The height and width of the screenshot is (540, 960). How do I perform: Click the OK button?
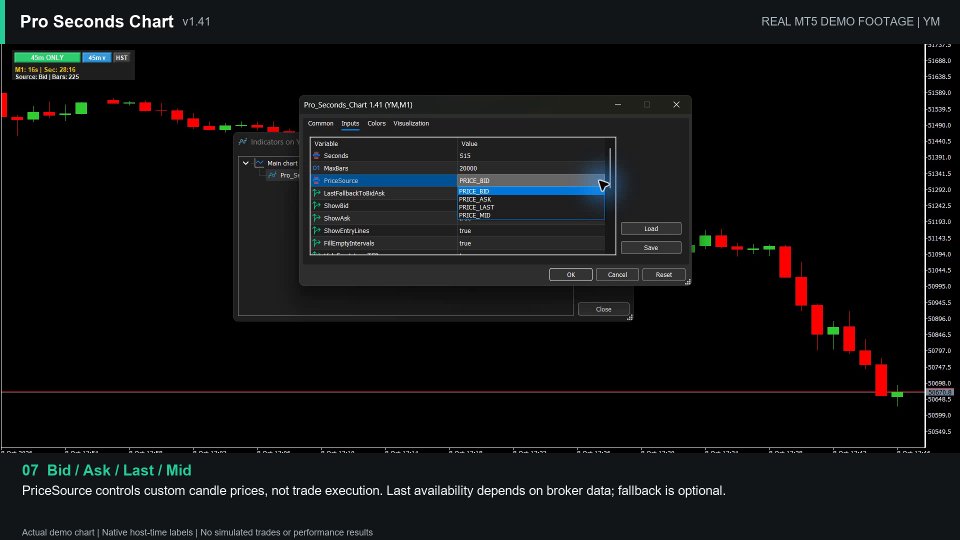coord(571,275)
